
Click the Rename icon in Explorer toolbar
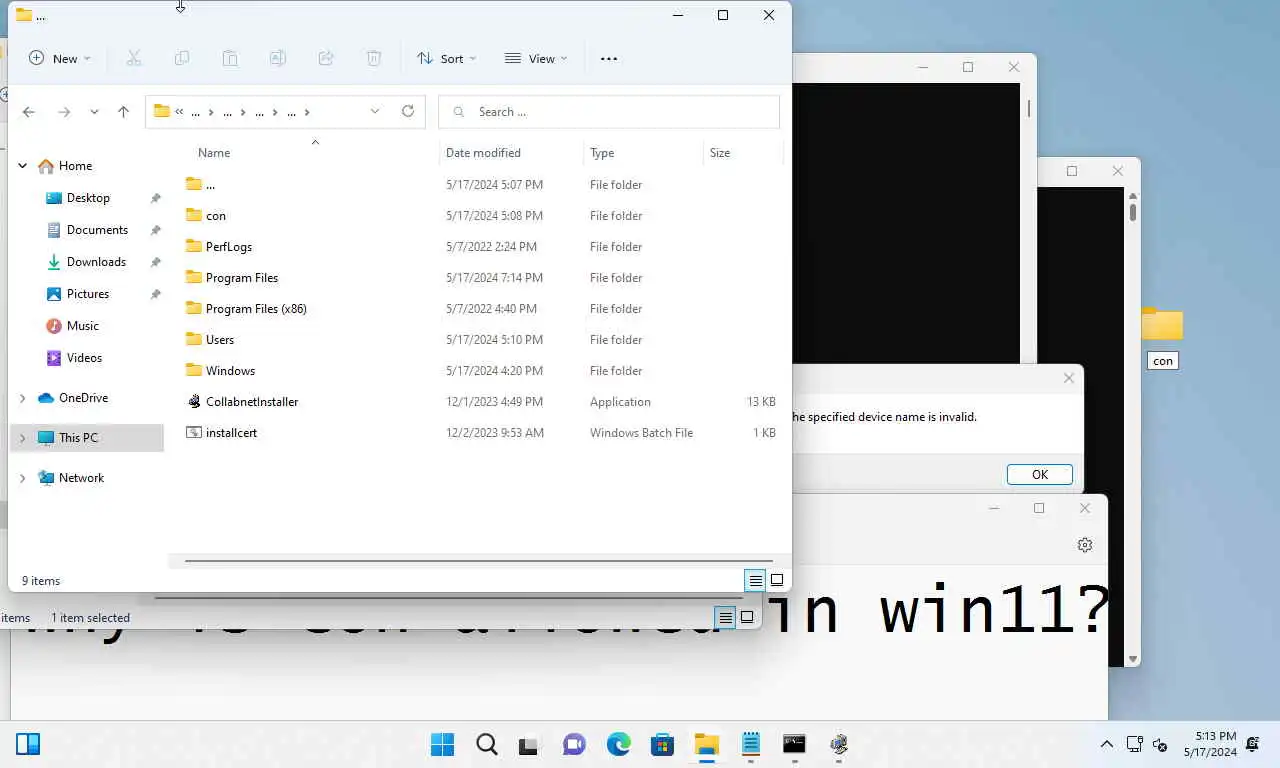278,59
